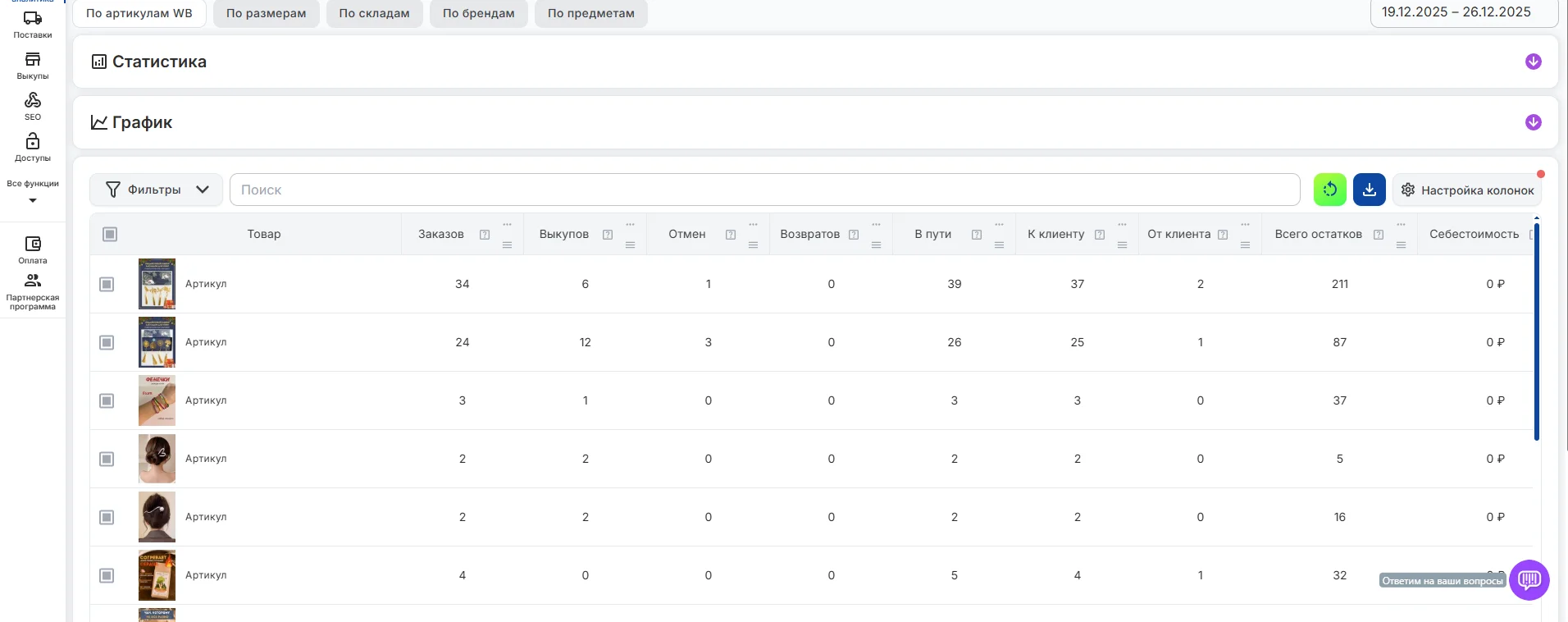Screen dimensions: 1568x622
Task: Expand the График panel
Action: pos(1533,123)
